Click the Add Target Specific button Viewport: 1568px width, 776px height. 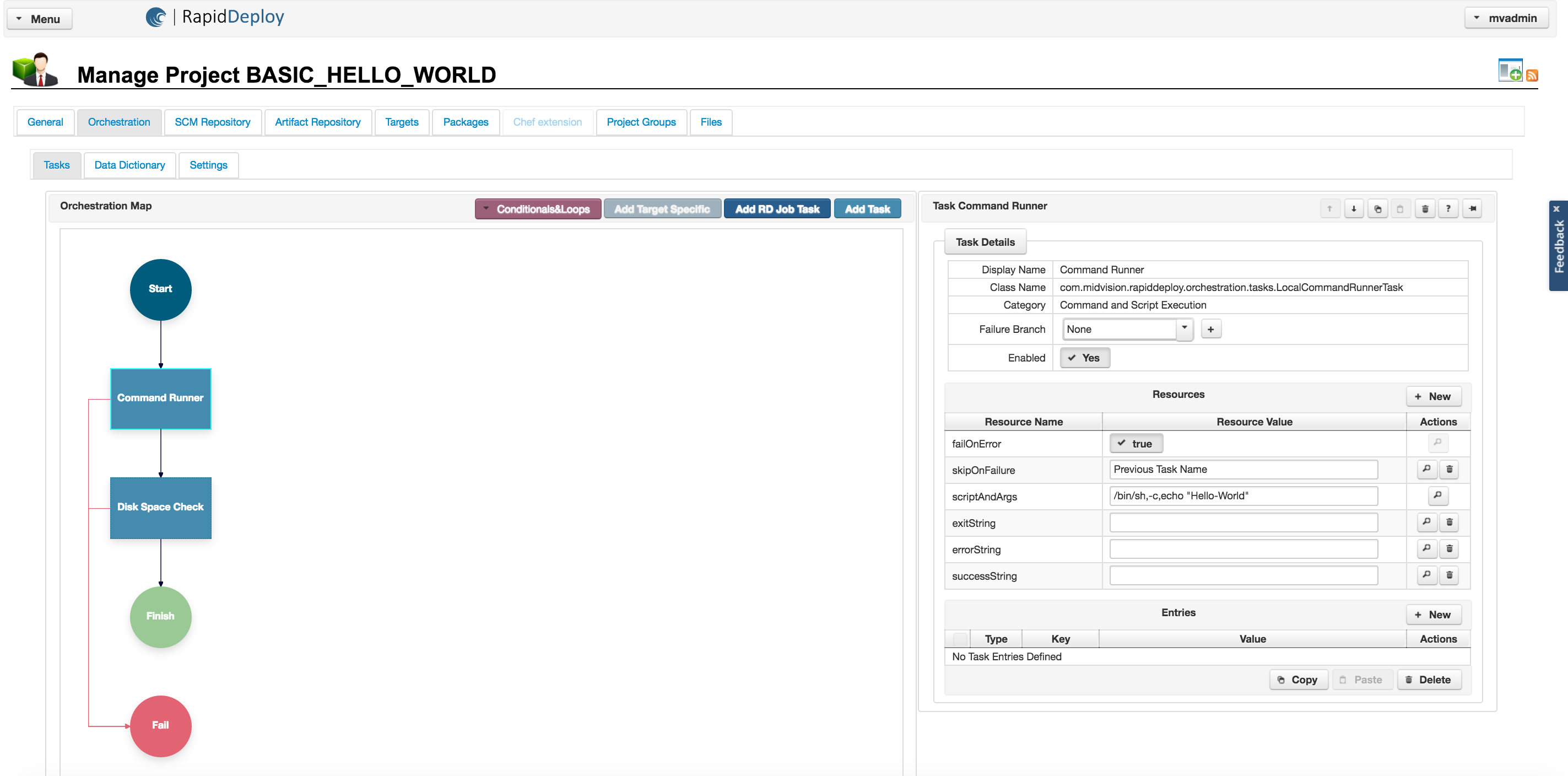[662, 209]
